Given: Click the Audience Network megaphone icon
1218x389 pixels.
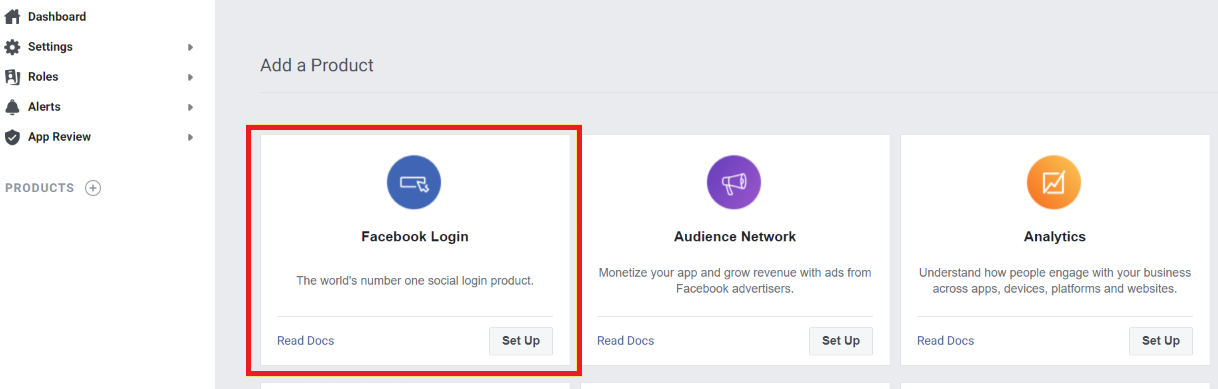Looking at the screenshot, I should pos(734,183).
